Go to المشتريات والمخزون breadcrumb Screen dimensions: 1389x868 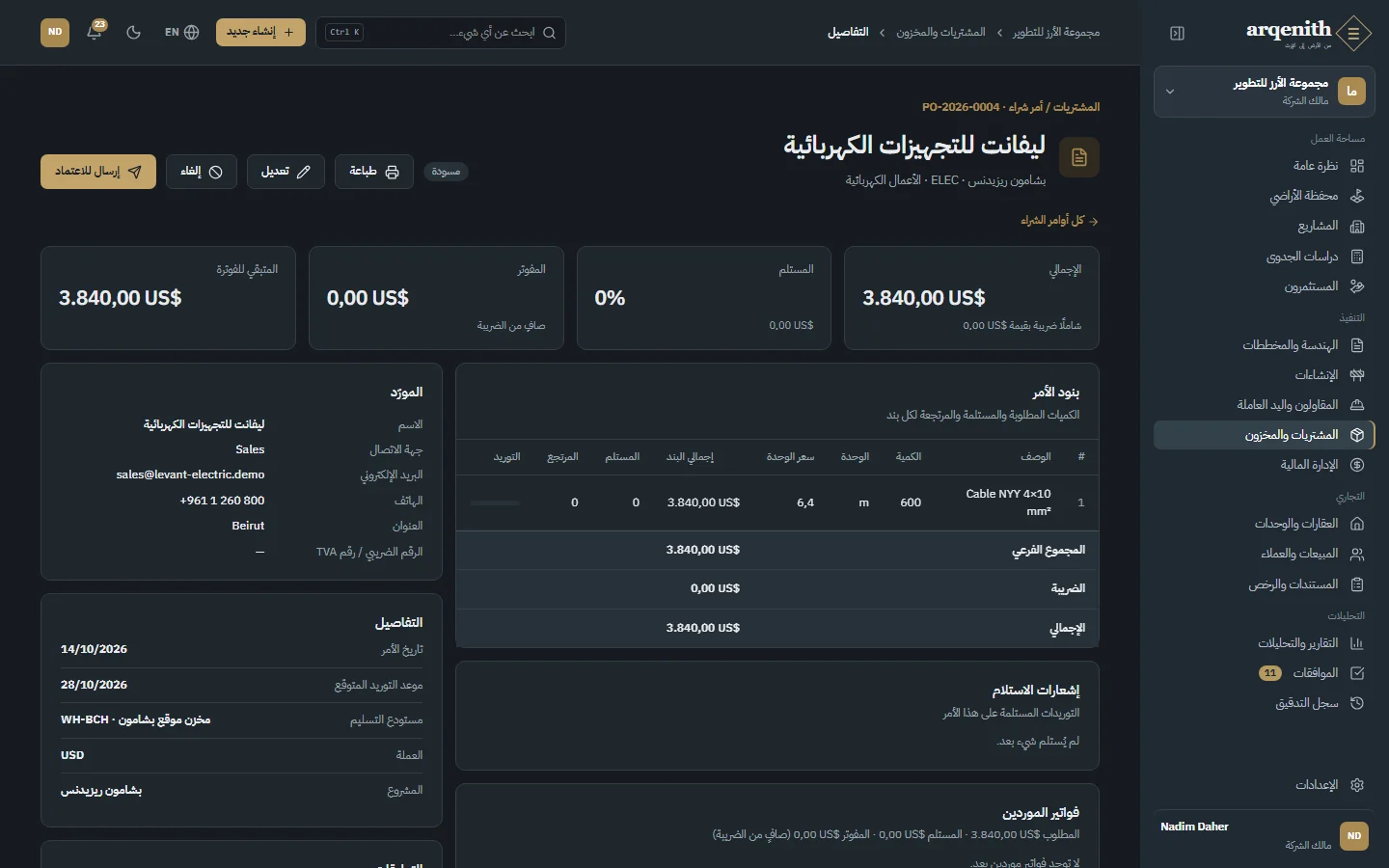(940, 33)
